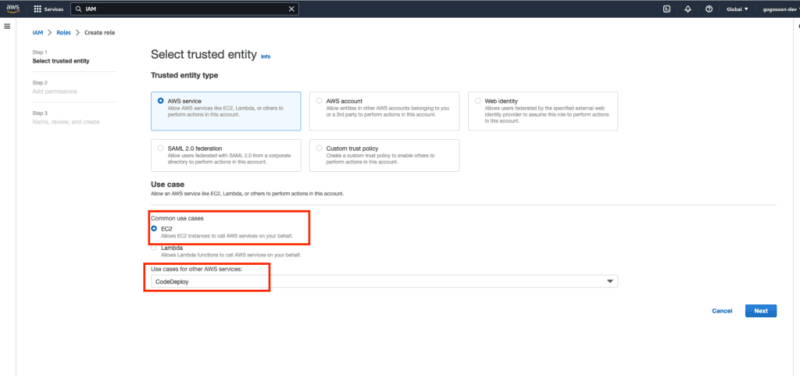The height and width of the screenshot is (376, 800).
Task: Go to the IAM breadcrumb link
Action: (x=37, y=33)
